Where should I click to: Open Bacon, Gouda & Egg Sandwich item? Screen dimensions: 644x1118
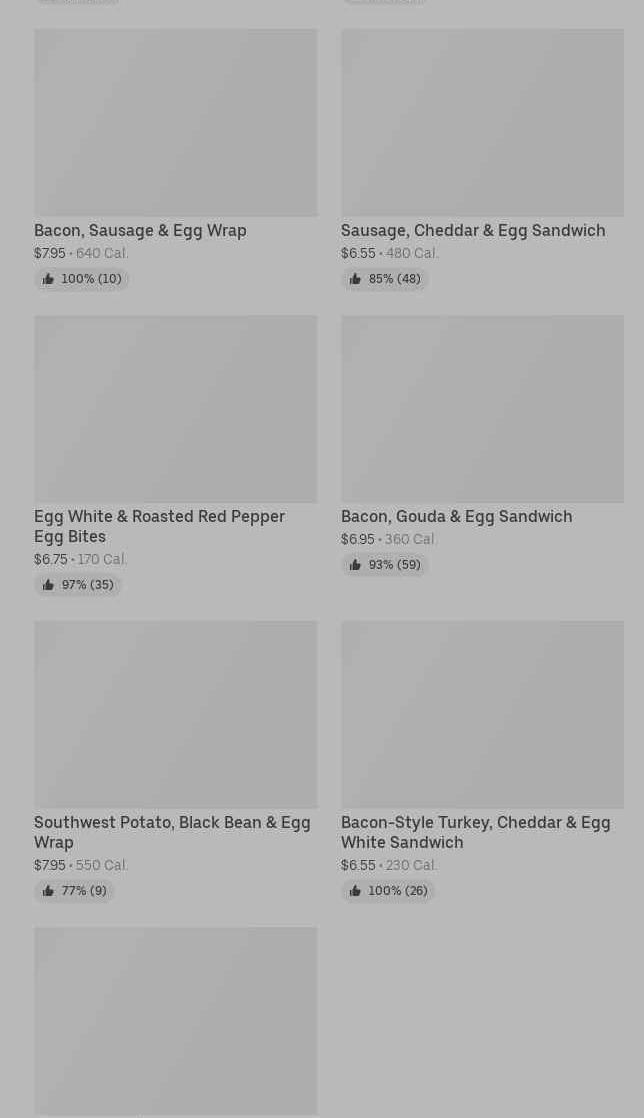coord(456,517)
